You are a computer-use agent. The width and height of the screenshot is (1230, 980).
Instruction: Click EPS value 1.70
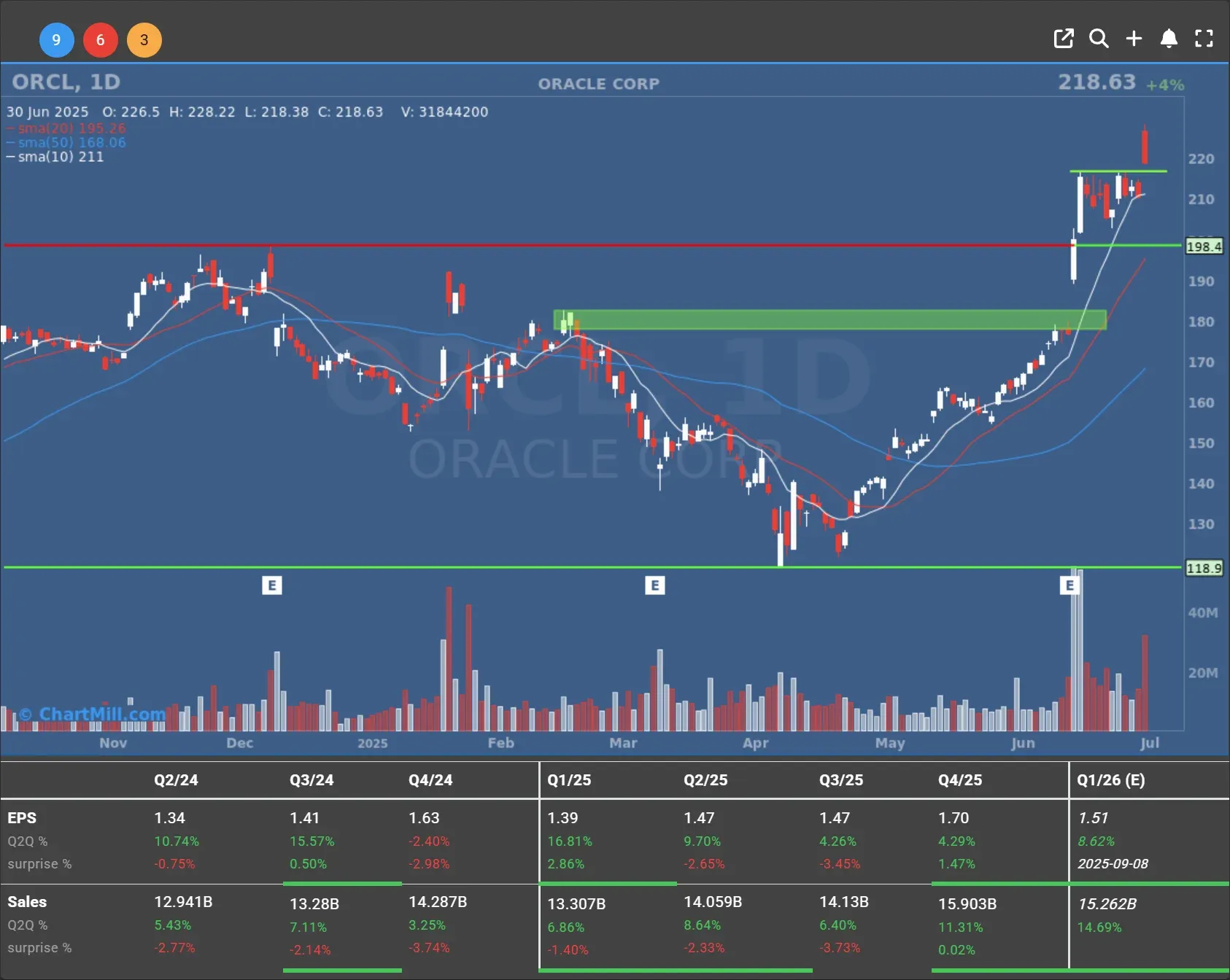pyautogui.click(x=954, y=818)
